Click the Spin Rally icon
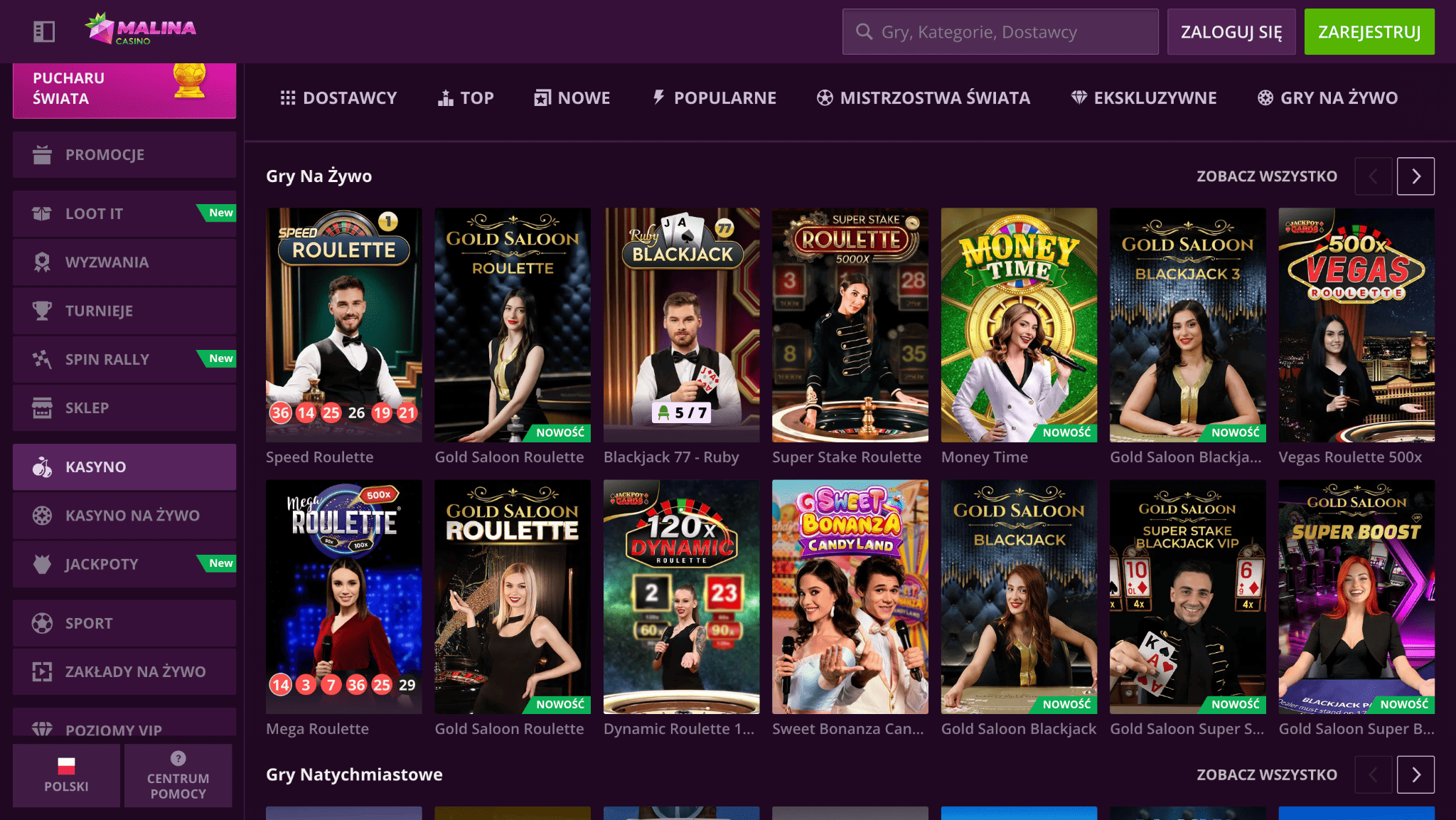Image resolution: width=1456 pixels, height=820 pixels. (x=42, y=359)
